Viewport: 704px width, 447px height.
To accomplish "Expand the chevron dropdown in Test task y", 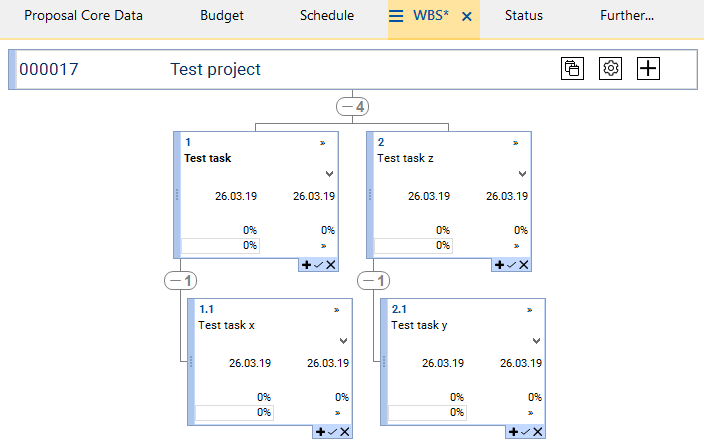I will (x=537, y=341).
